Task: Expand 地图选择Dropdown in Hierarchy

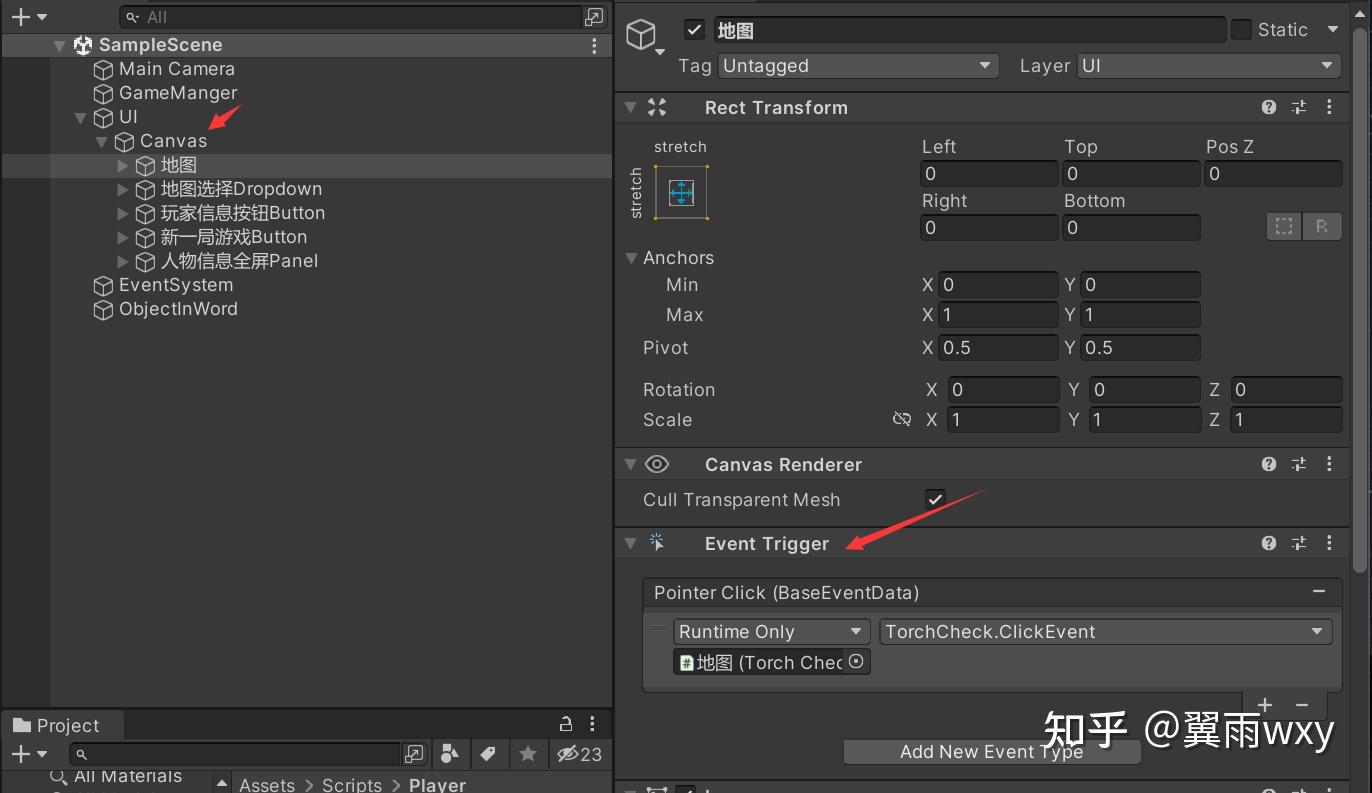Action: [x=123, y=189]
